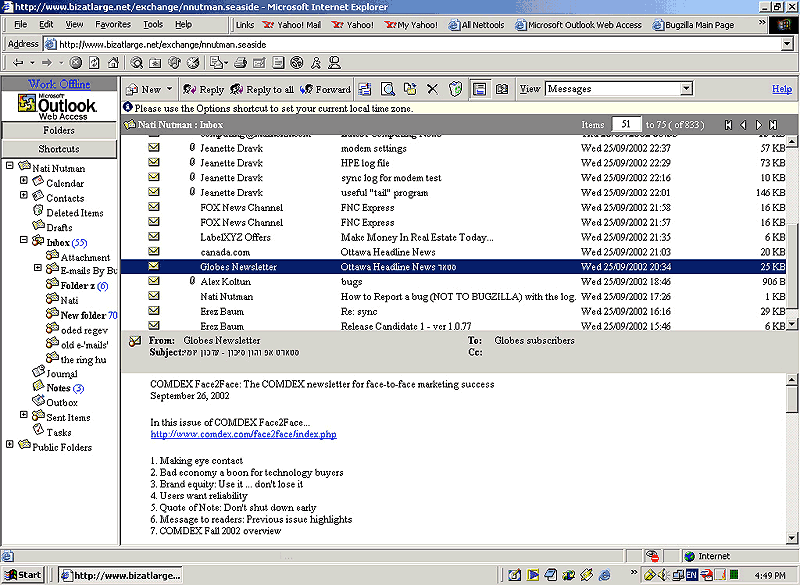Viewport: 800px width, 585px height.
Task: Empty the Deleted Items folder
Action: (x=455, y=89)
